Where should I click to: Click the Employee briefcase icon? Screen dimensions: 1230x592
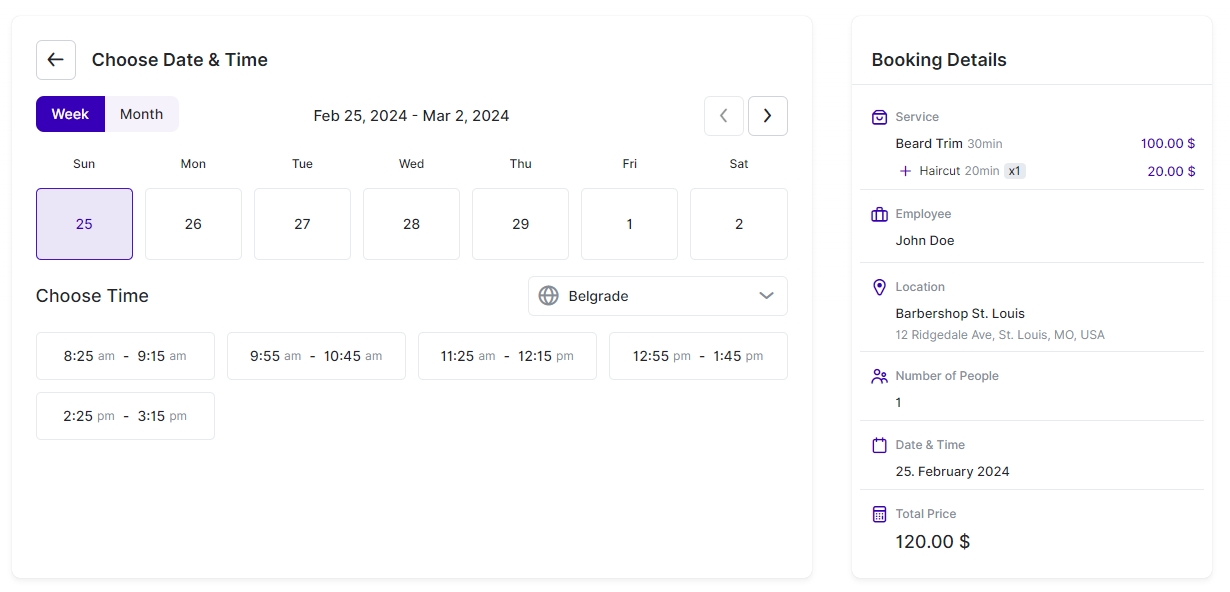click(x=879, y=214)
